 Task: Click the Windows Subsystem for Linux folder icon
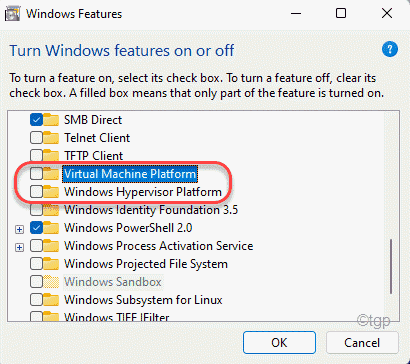tap(51, 299)
